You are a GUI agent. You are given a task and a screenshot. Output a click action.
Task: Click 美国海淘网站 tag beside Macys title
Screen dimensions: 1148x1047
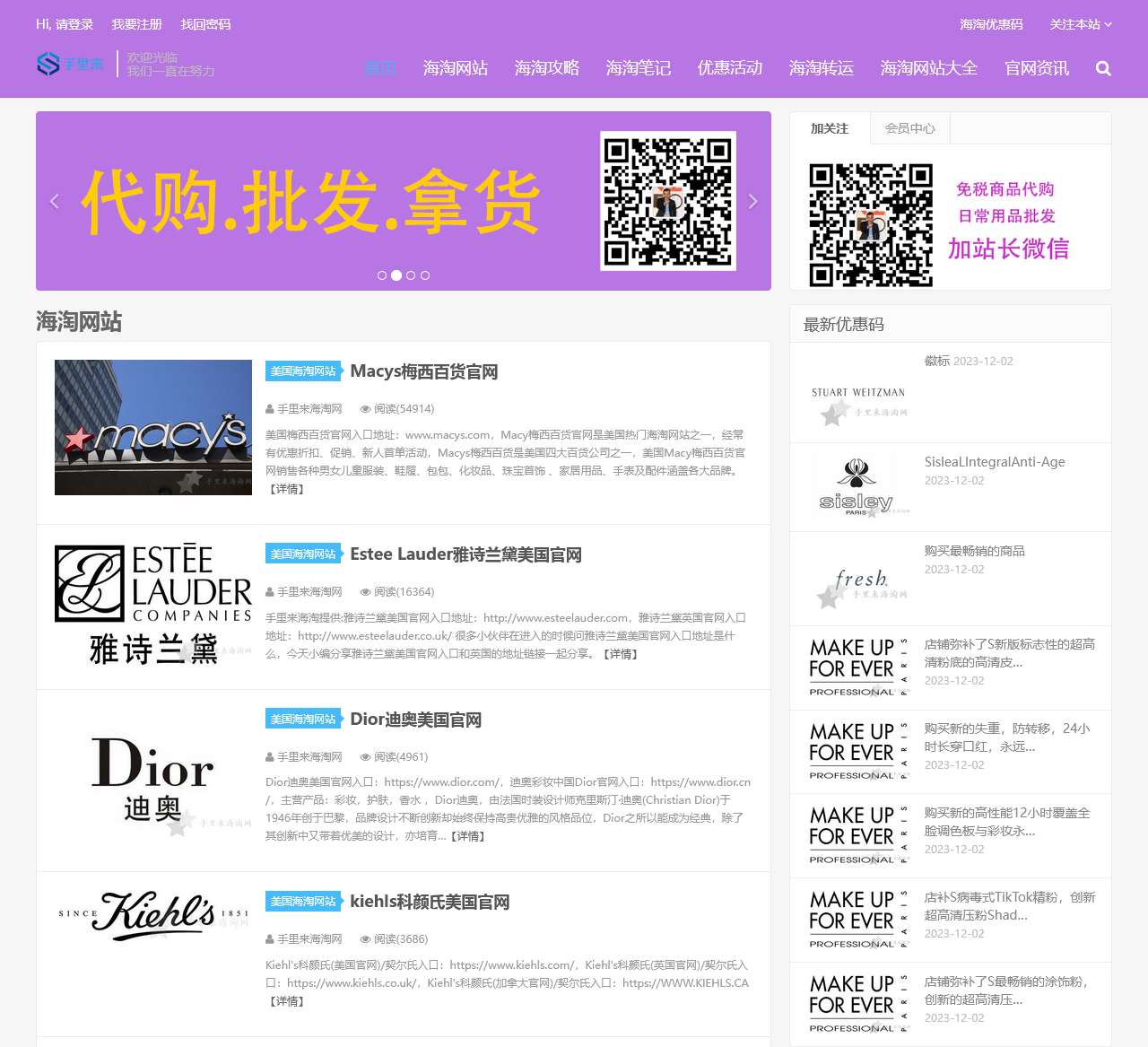[x=303, y=371]
